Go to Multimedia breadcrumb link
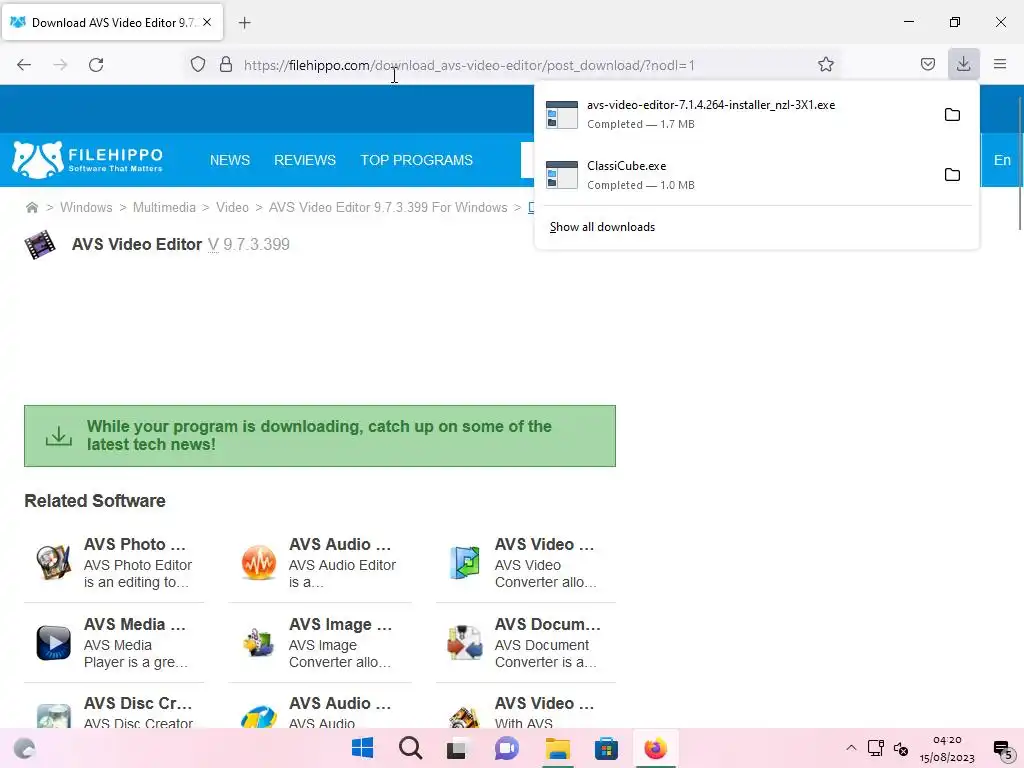Screen dimensions: 1024x768 point(164,208)
